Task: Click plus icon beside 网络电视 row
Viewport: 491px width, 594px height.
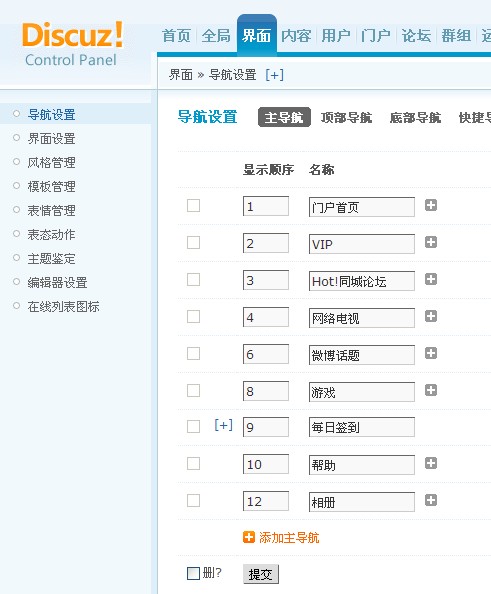Action: tap(431, 316)
